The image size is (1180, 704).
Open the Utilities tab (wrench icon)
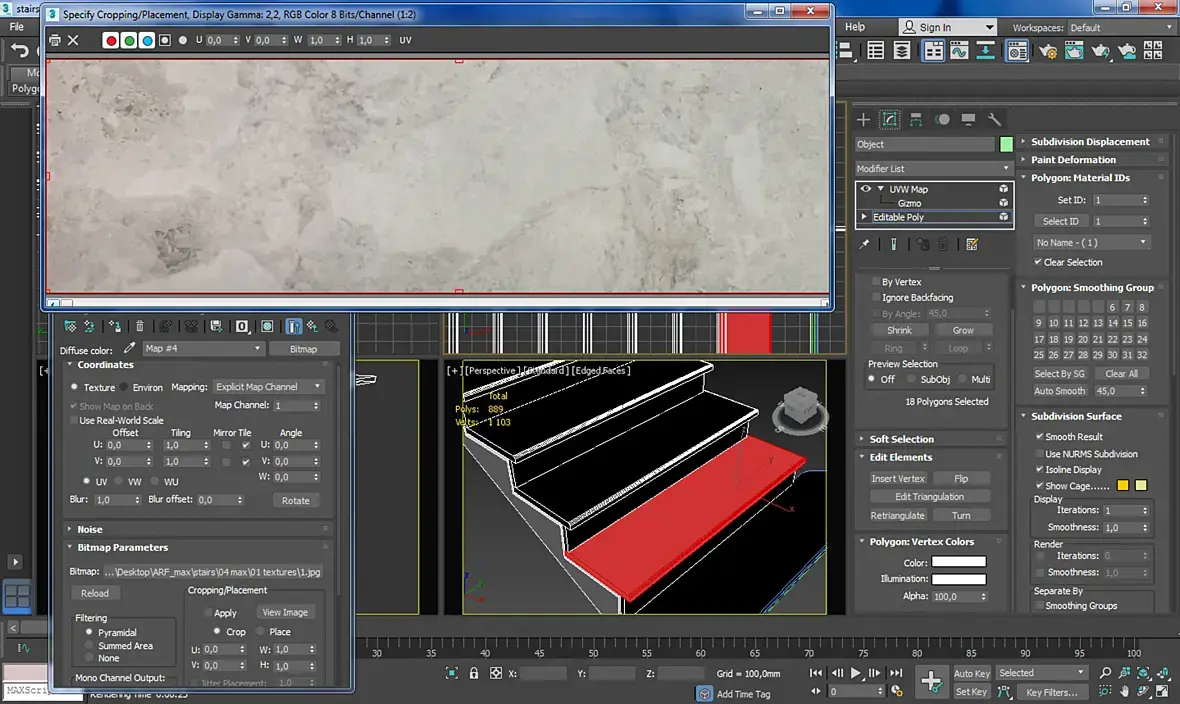coord(994,120)
